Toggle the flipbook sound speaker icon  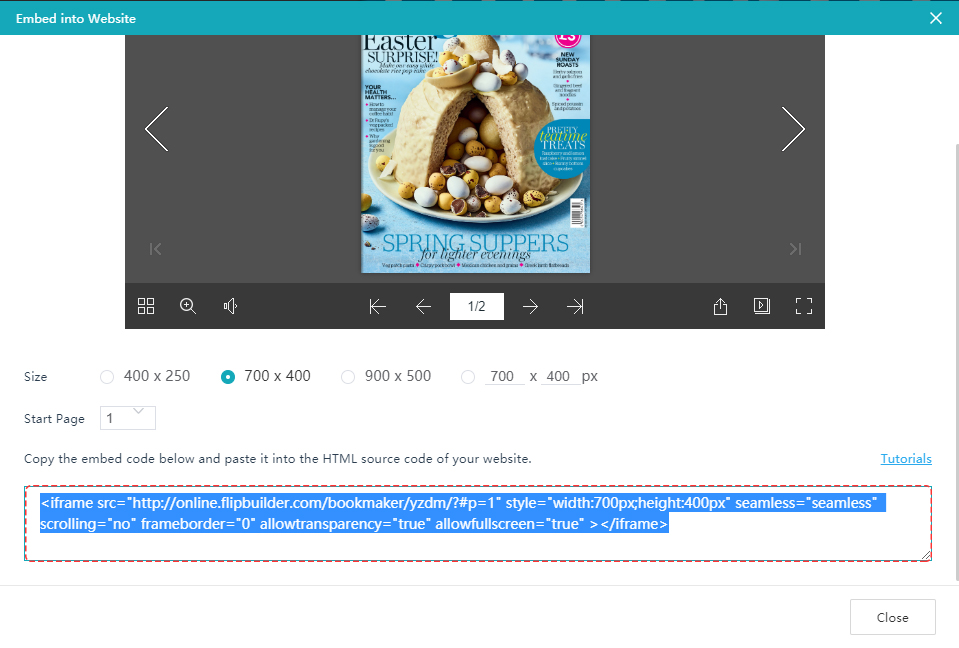click(x=230, y=306)
